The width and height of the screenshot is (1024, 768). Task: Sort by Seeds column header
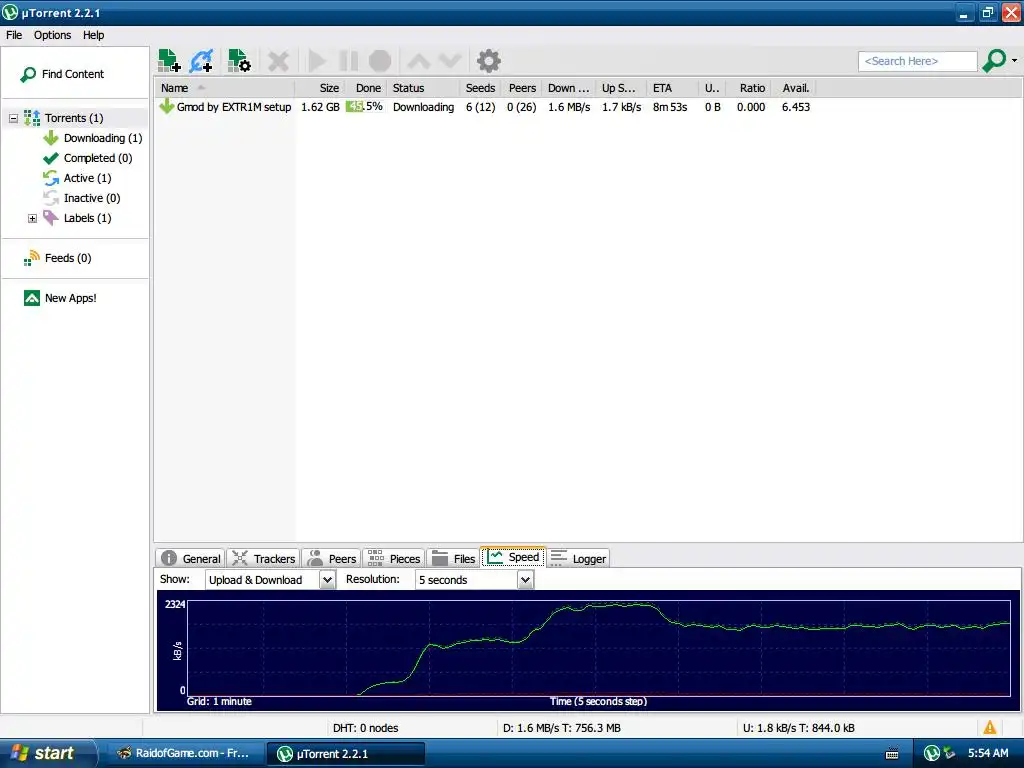[x=480, y=88]
